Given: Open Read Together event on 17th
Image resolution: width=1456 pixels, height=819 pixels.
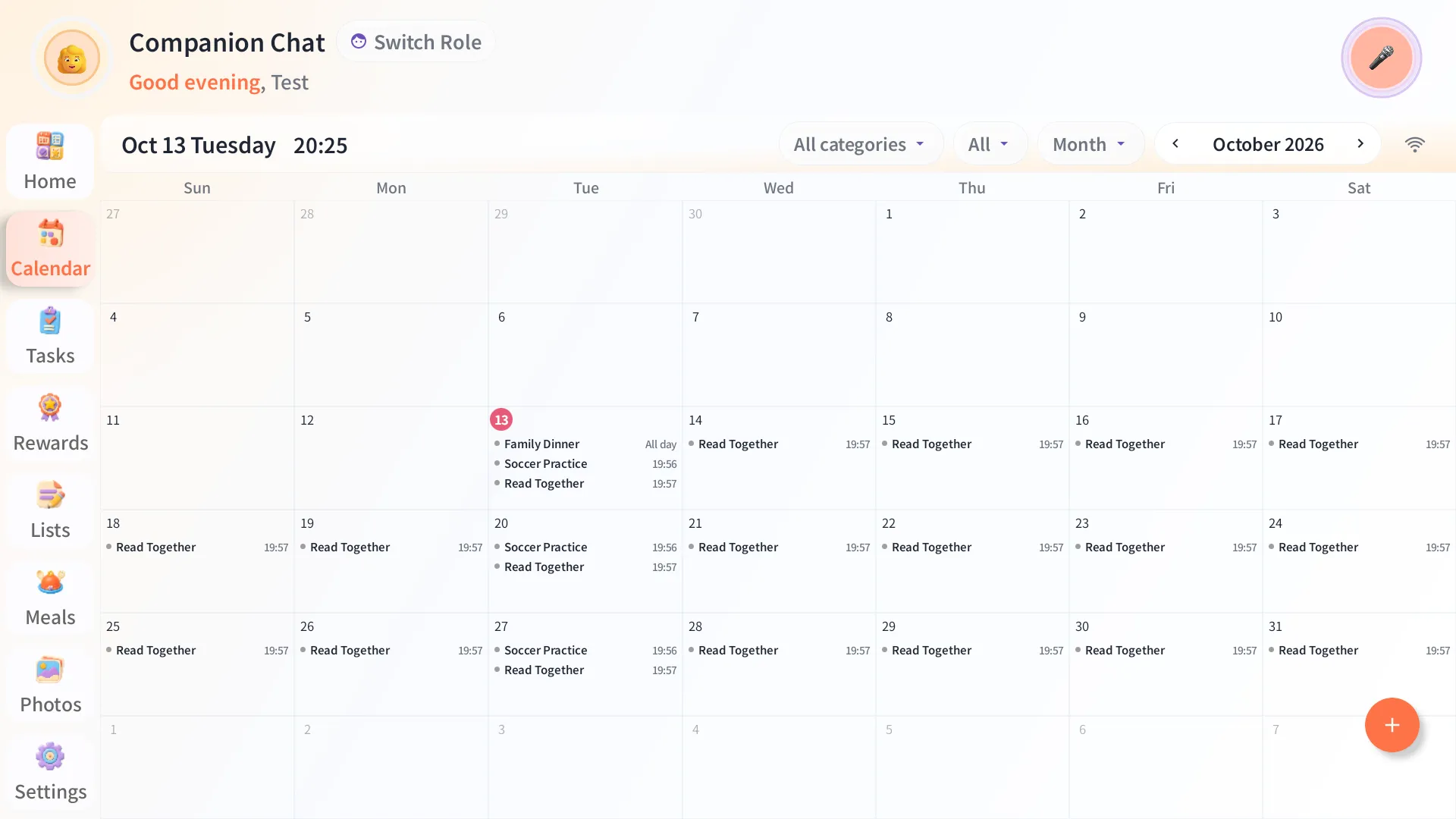Looking at the screenshot, I should tap(1359, 444).
